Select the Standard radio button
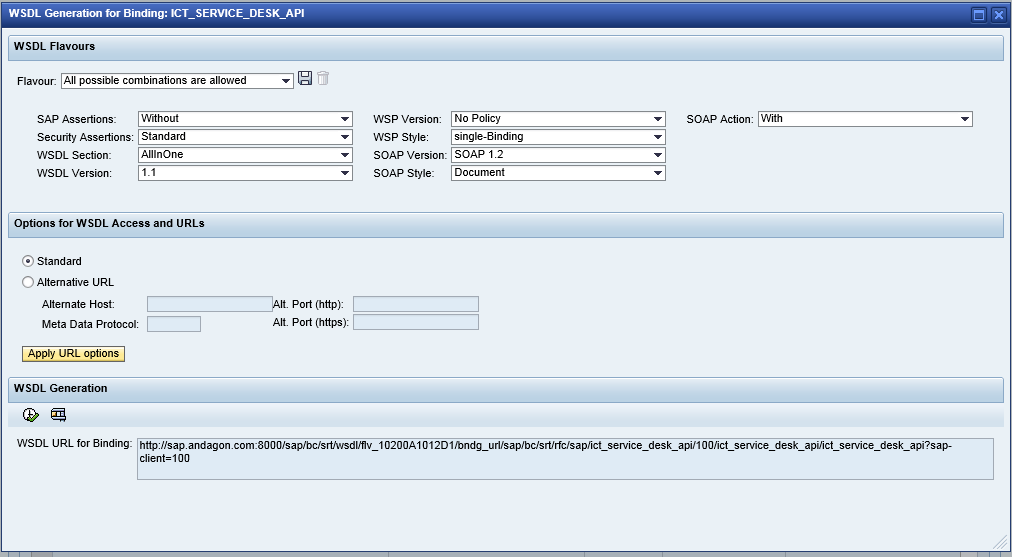Image resolution: width=1012 pixels, height=557 pixels. tap(28, 261)
